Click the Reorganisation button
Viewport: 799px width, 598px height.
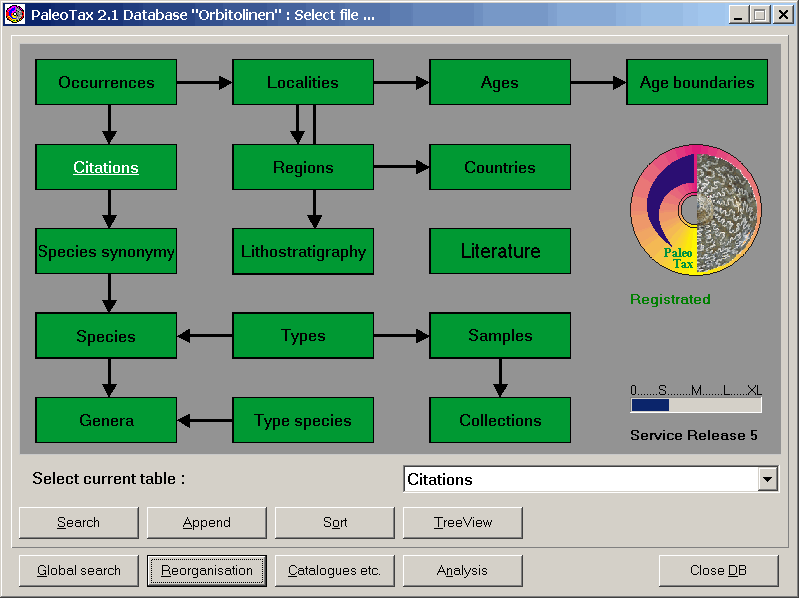(x=207, y=570)
